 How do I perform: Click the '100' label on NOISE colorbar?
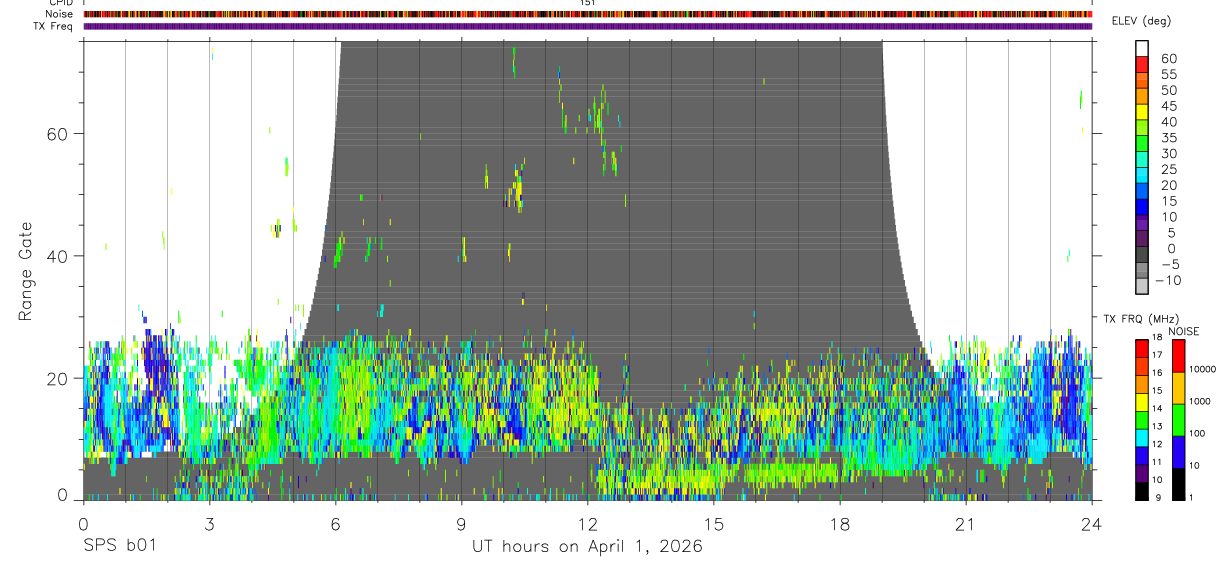[1199, 434]
